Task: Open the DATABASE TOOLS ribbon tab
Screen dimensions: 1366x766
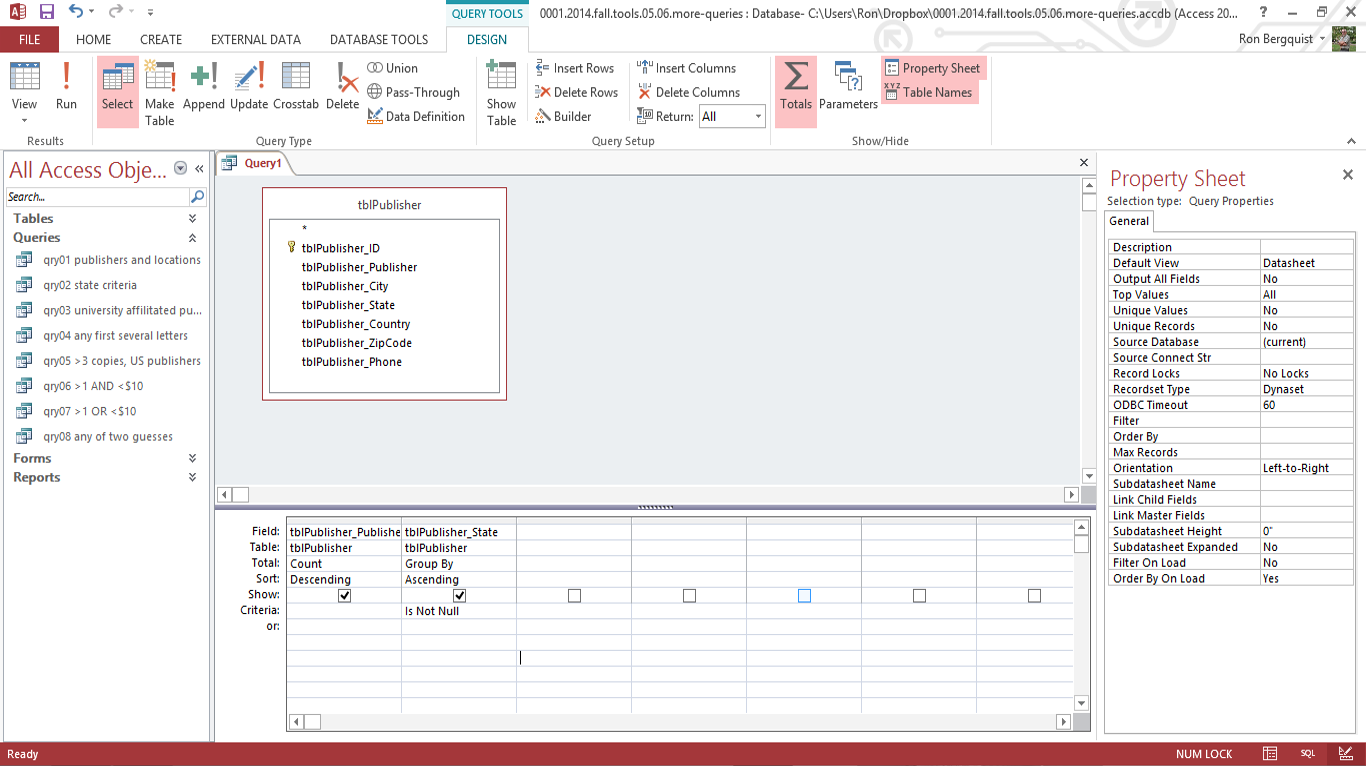Action: [379, 40]
